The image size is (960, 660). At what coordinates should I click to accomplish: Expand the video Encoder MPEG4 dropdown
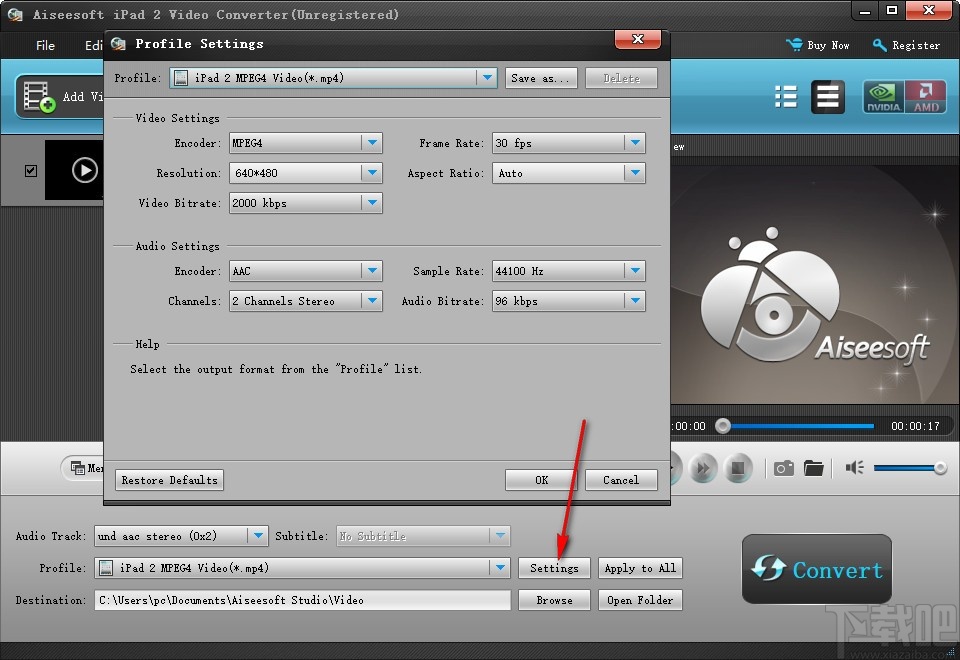coord(372,143)
